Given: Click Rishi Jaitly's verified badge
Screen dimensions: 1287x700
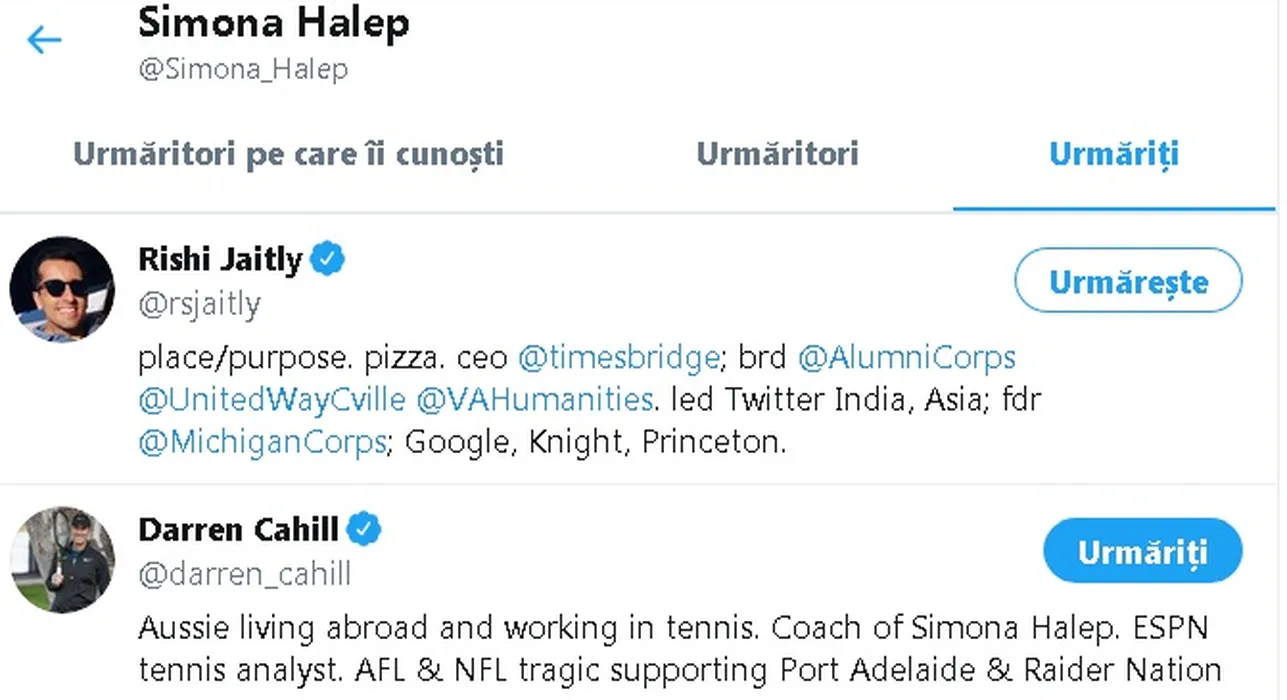Looking at the screenshot, I should click(x=328, y=260).
